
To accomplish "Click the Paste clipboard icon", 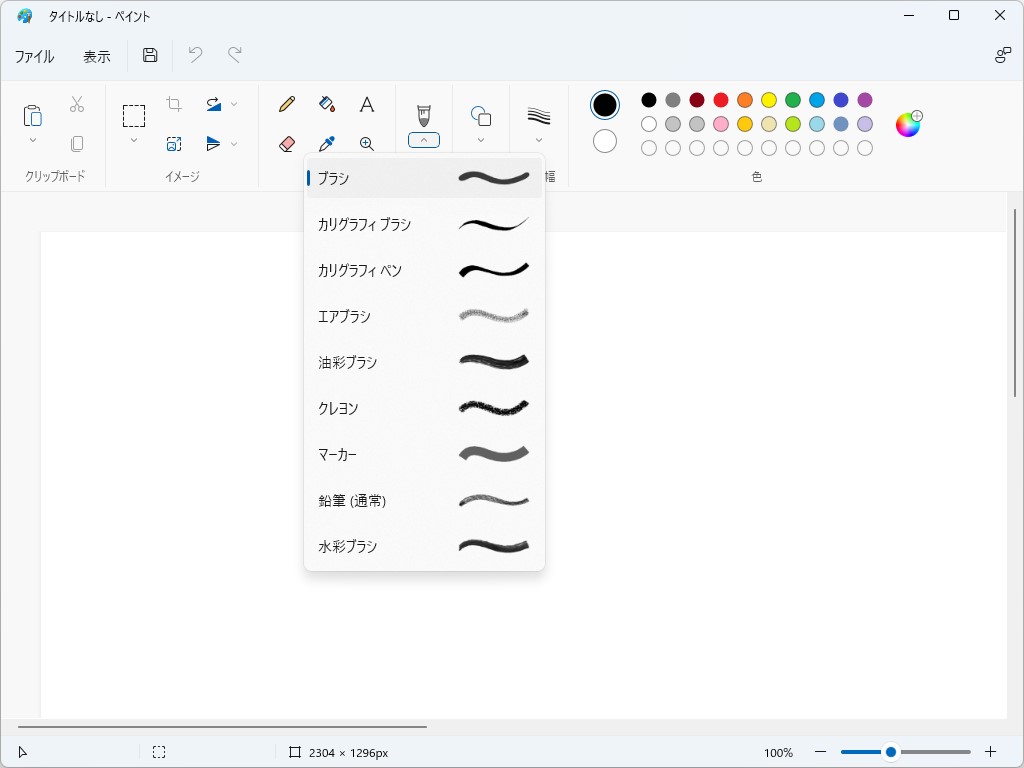I will [x=33, y=115].
